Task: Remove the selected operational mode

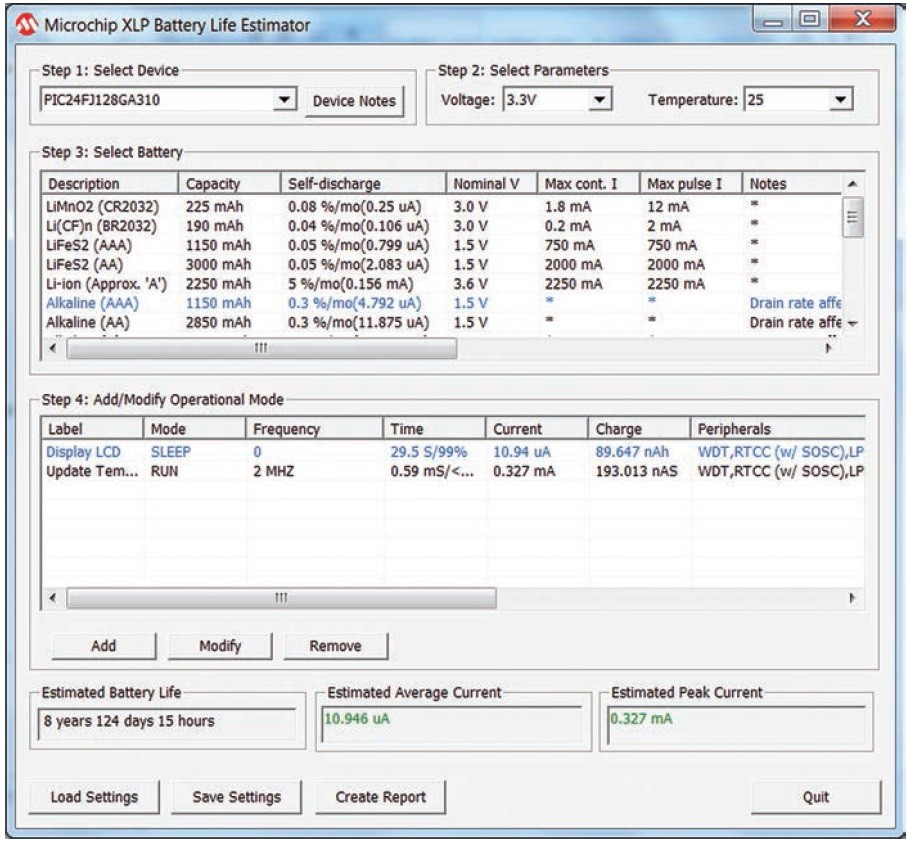Action: (x=335, y=646)
